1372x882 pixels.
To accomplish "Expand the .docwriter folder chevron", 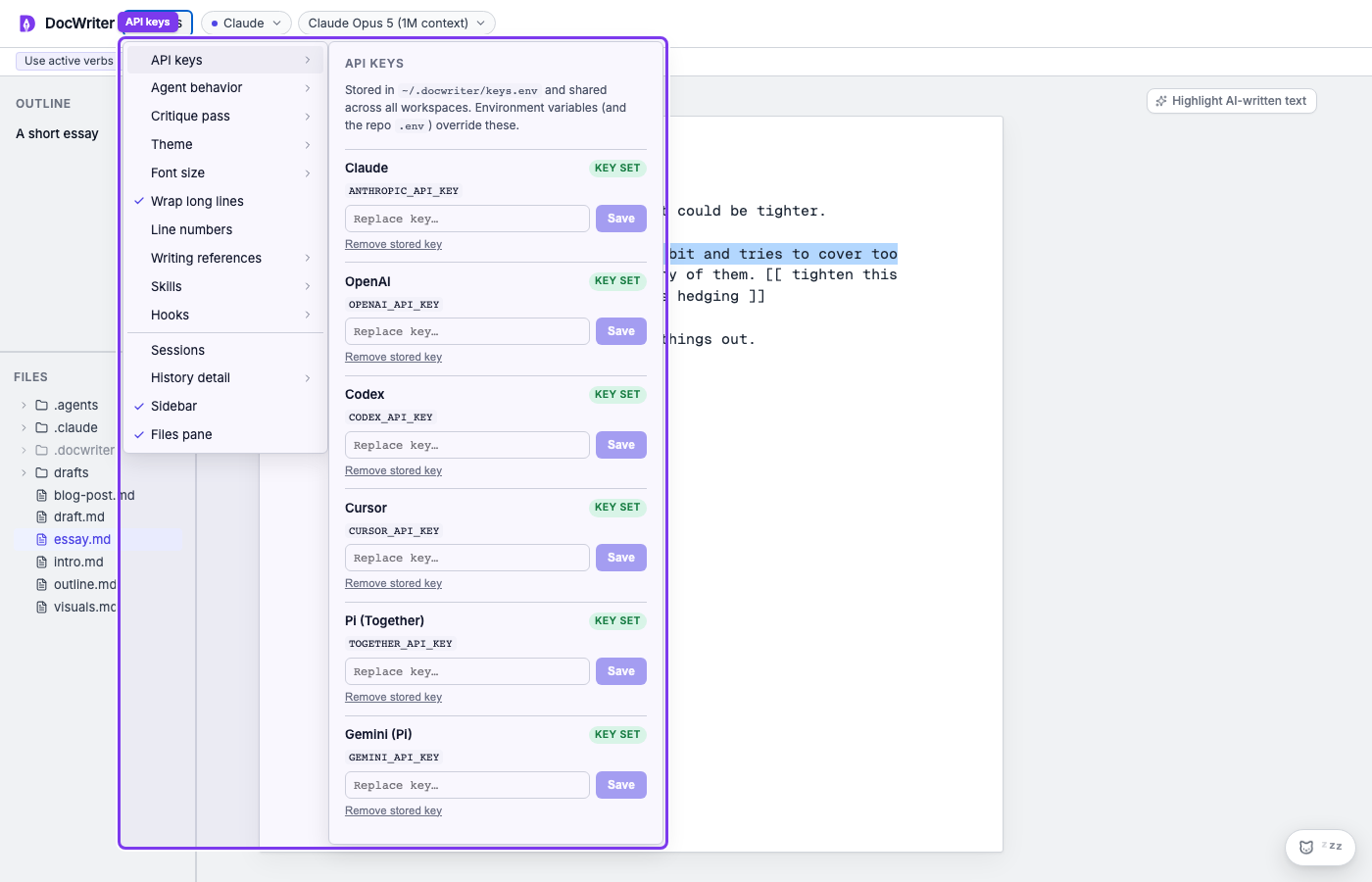I will coord(24,450).
